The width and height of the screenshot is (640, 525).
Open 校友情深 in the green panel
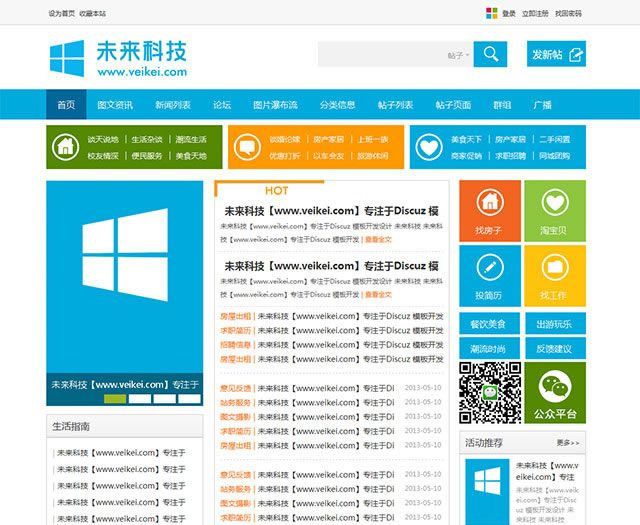coord(103,156)
